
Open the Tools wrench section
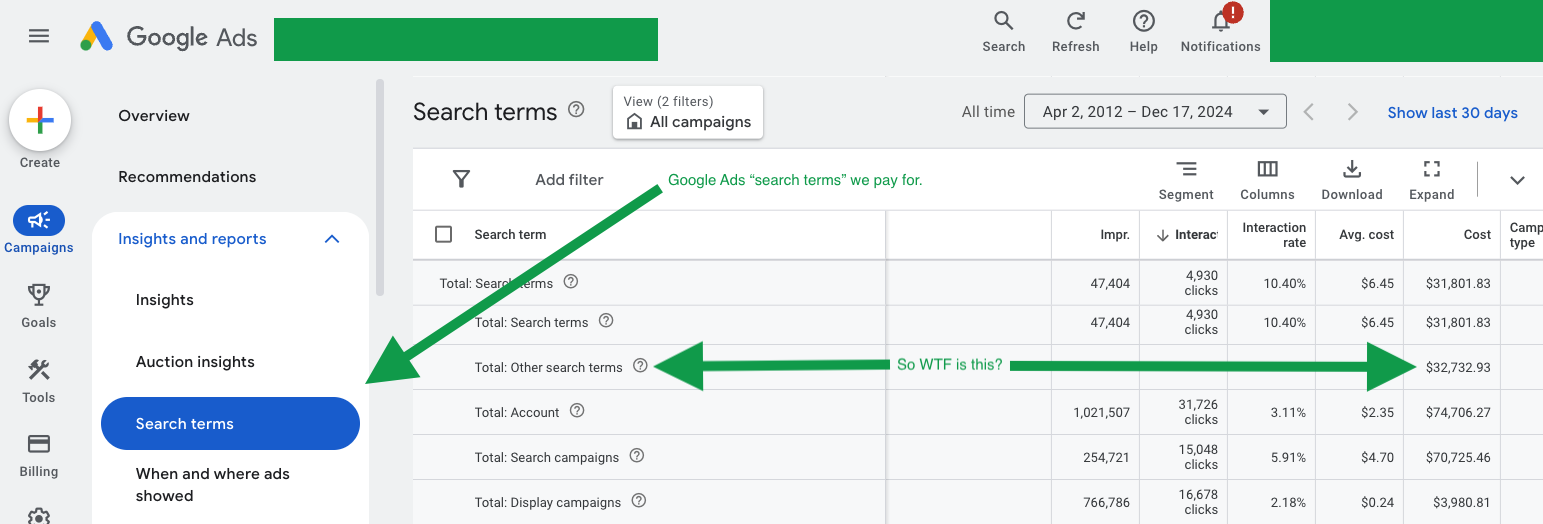(x=39, y=380)
